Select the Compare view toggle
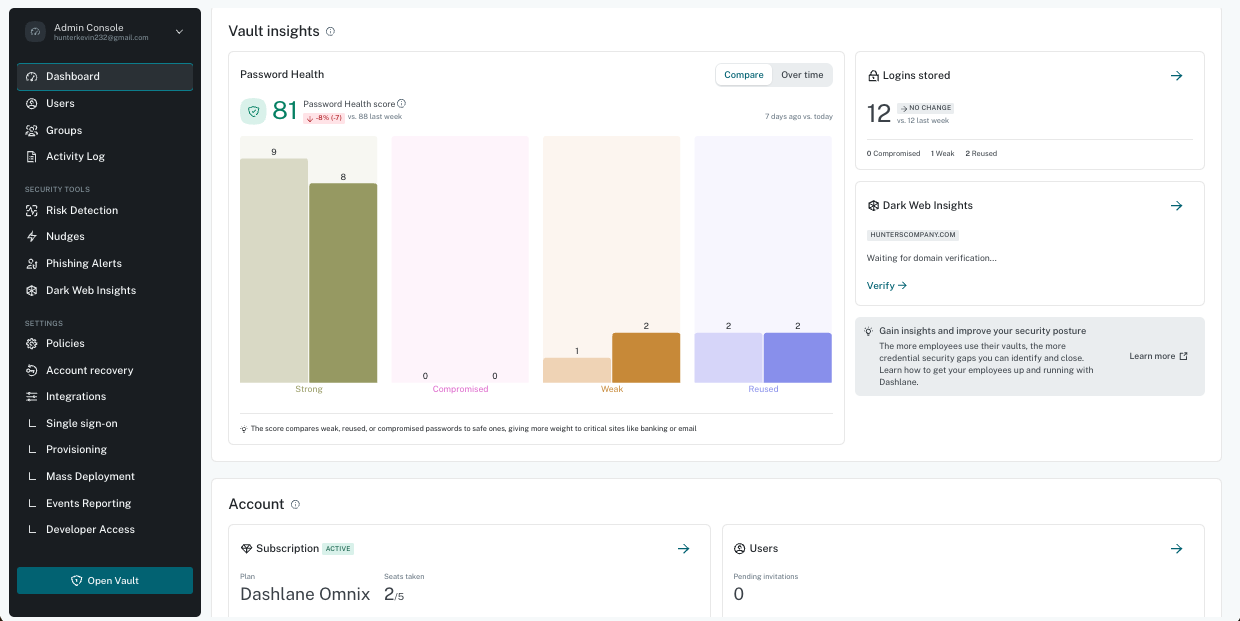The width and height of the screenshot is (1240, 621). pos(744,75)
